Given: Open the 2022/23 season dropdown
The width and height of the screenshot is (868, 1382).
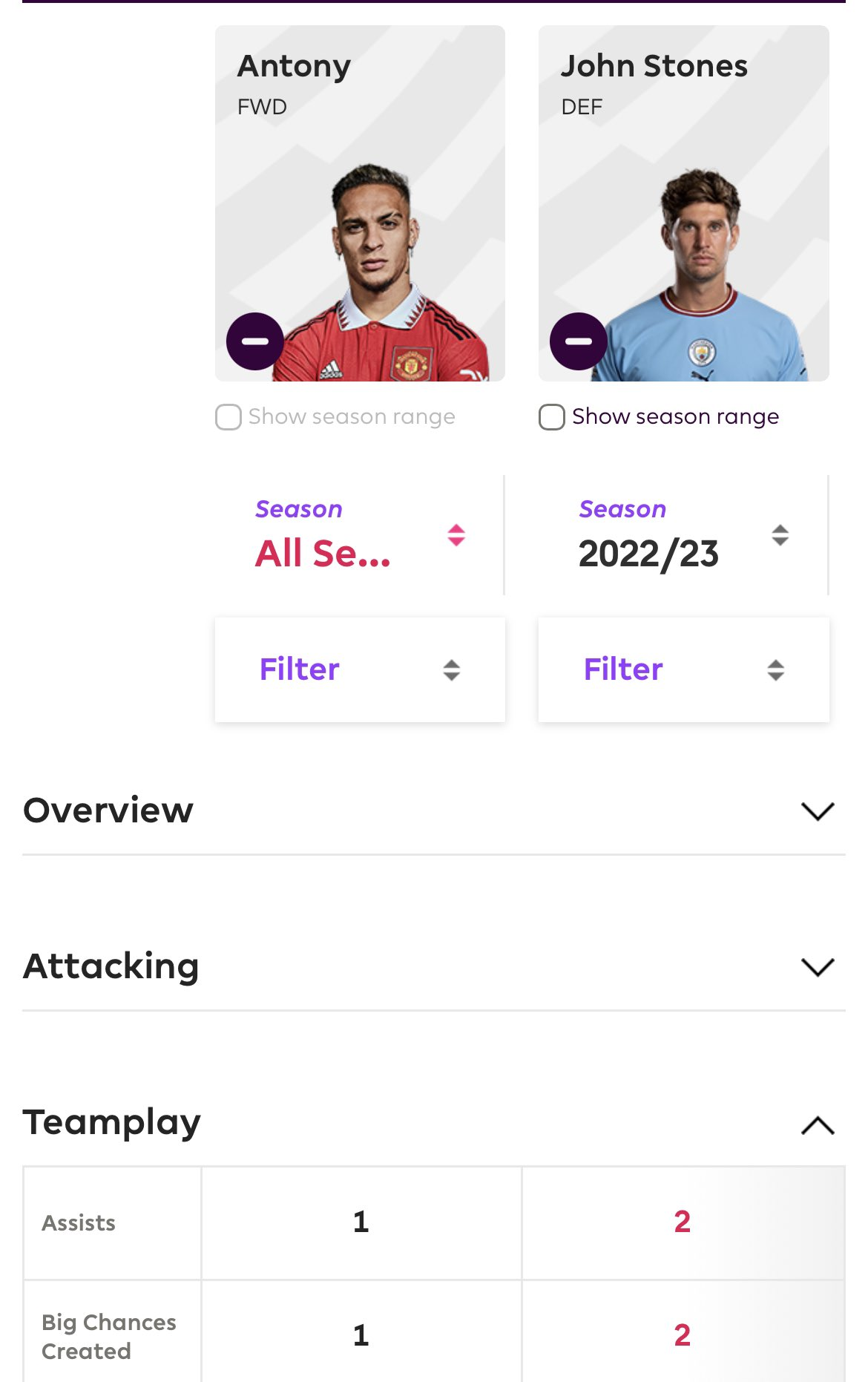Looking at the screenshot, I should (648, 554).
